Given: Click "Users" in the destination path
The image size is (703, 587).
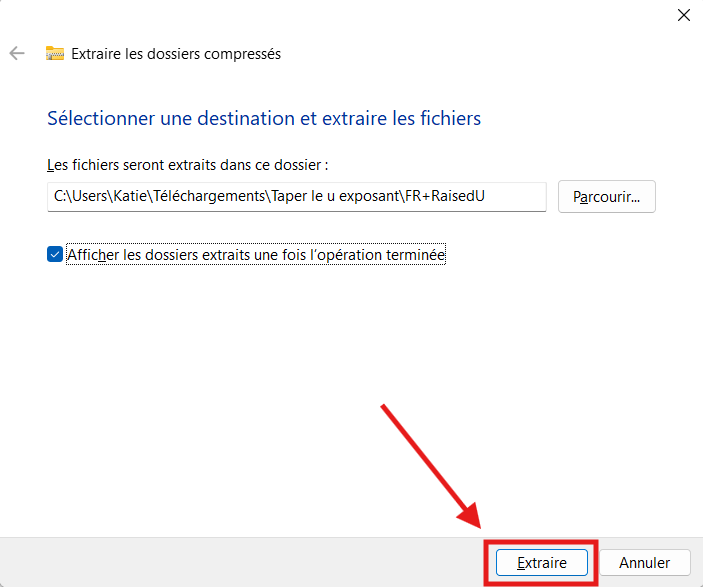Looking at the screenshot, I should tap(87, 197).
